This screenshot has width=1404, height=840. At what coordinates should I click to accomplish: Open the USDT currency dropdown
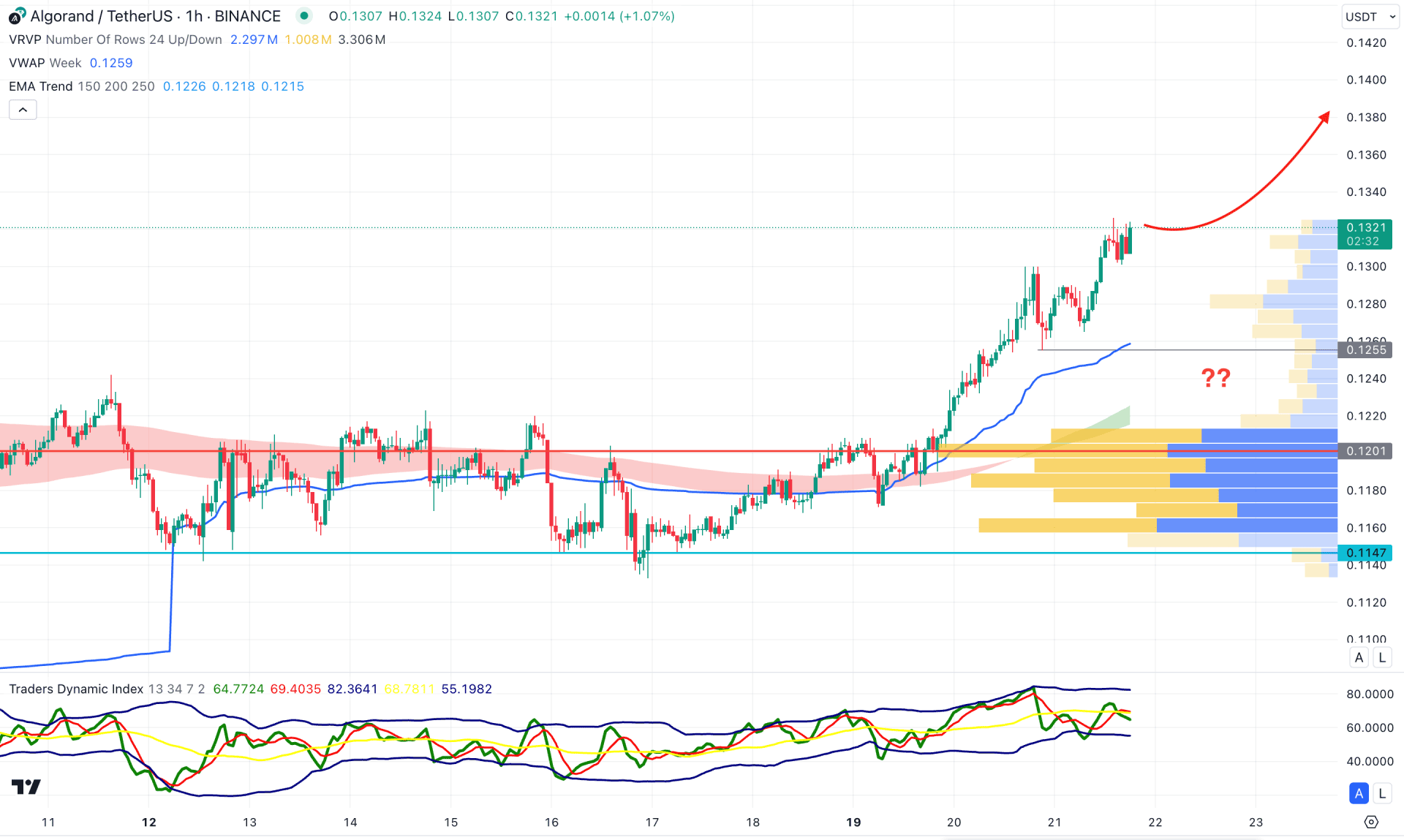[x=1370, y=17]
